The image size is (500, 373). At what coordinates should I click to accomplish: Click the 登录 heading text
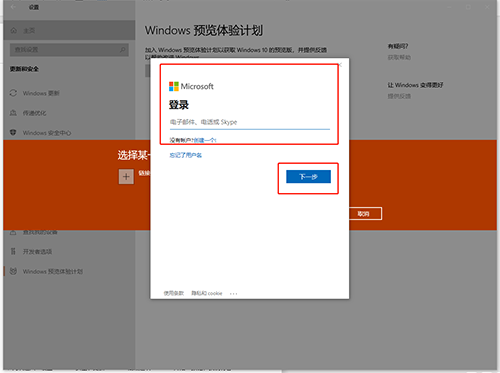coord(179,105)
